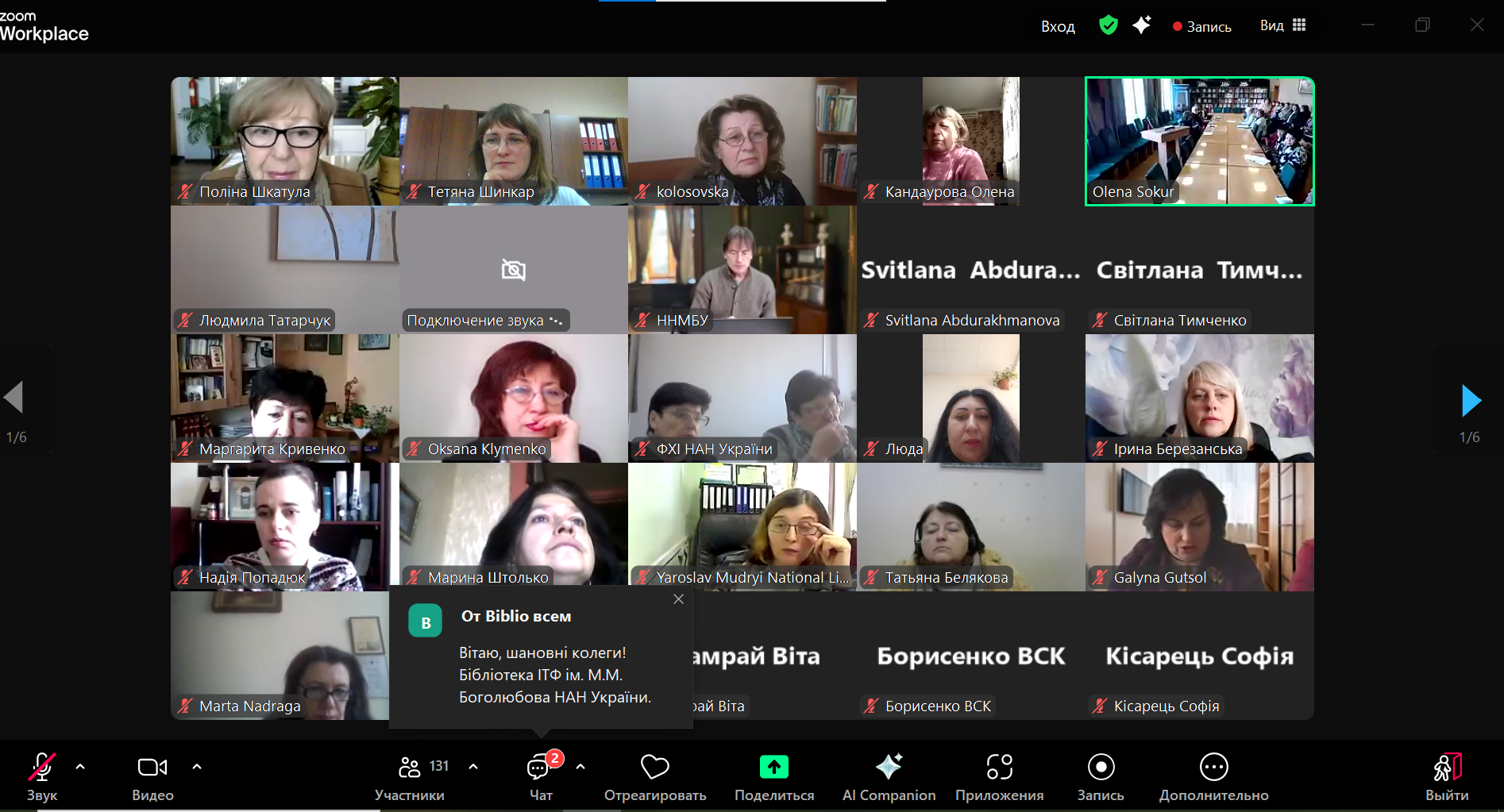1504x812 pixels.
Task: Open the Участники participants panel
Action: (x=411, y=777)
